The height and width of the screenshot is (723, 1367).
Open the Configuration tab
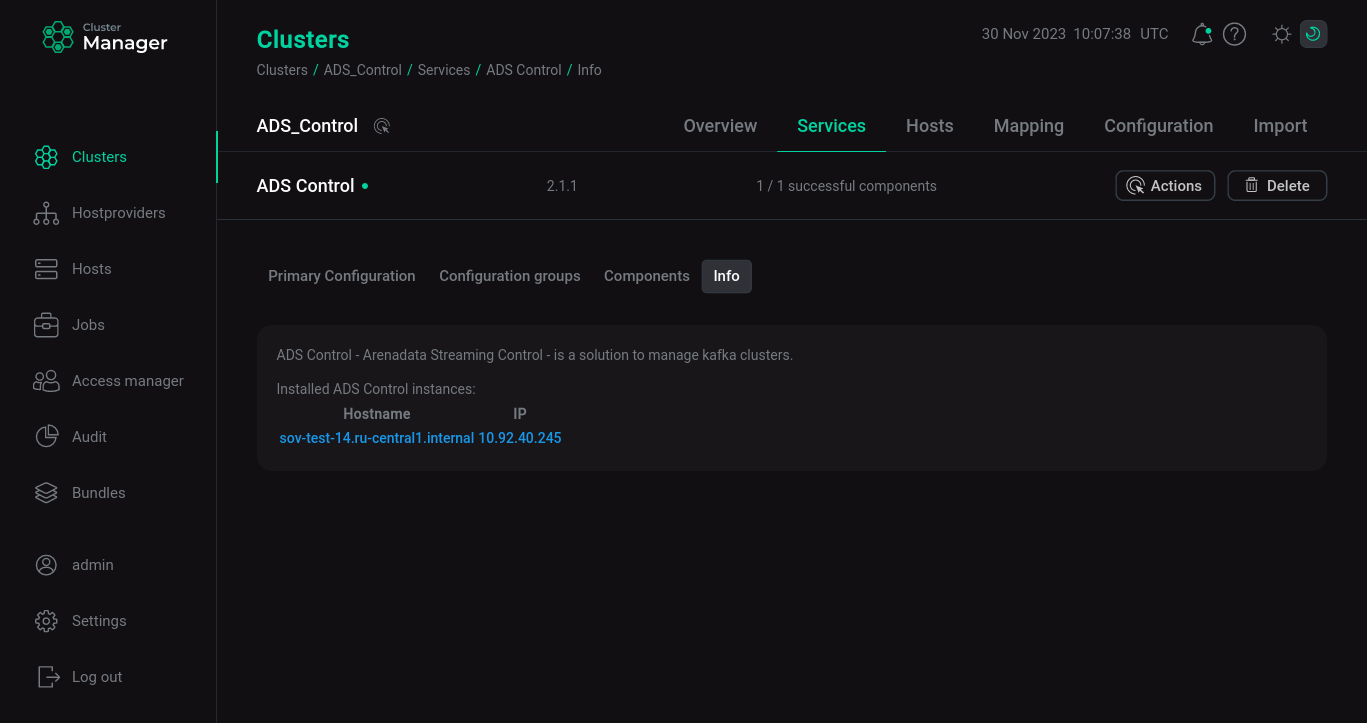tap(1158, 126)
